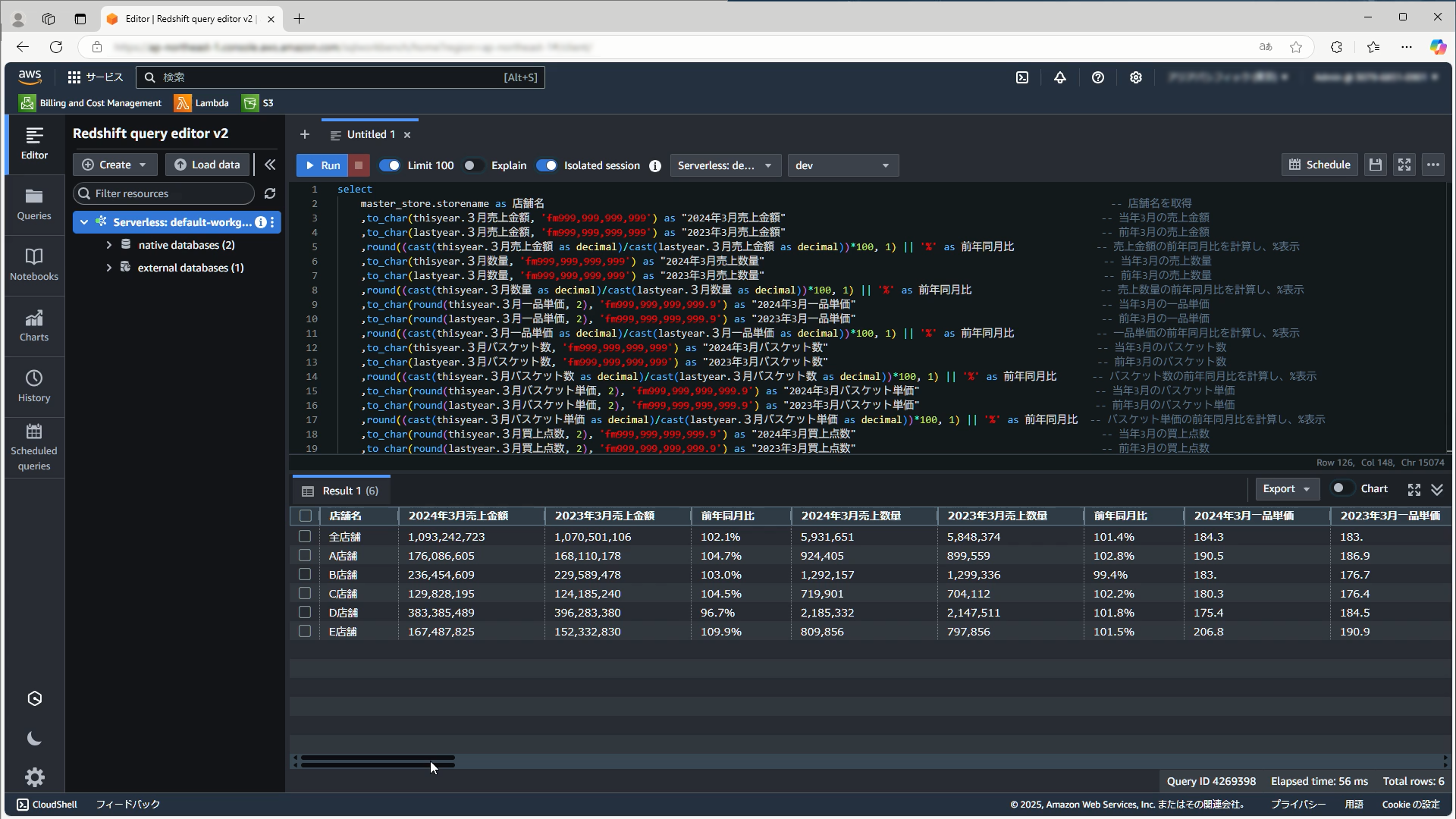This screenshot has height=819, width=1456.
Task: Open the フィードバック link
Action: (127, 804)
